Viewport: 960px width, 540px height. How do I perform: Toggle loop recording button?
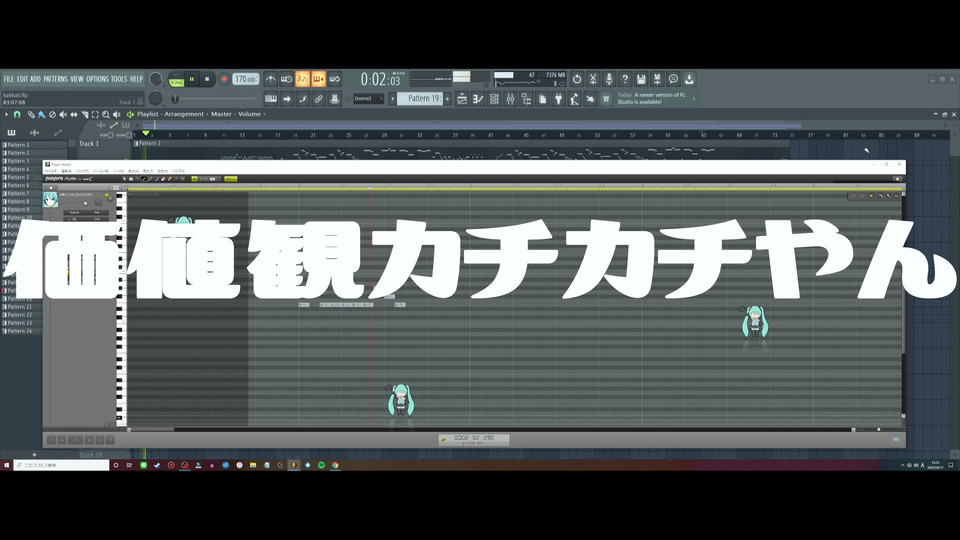[334, 79]
